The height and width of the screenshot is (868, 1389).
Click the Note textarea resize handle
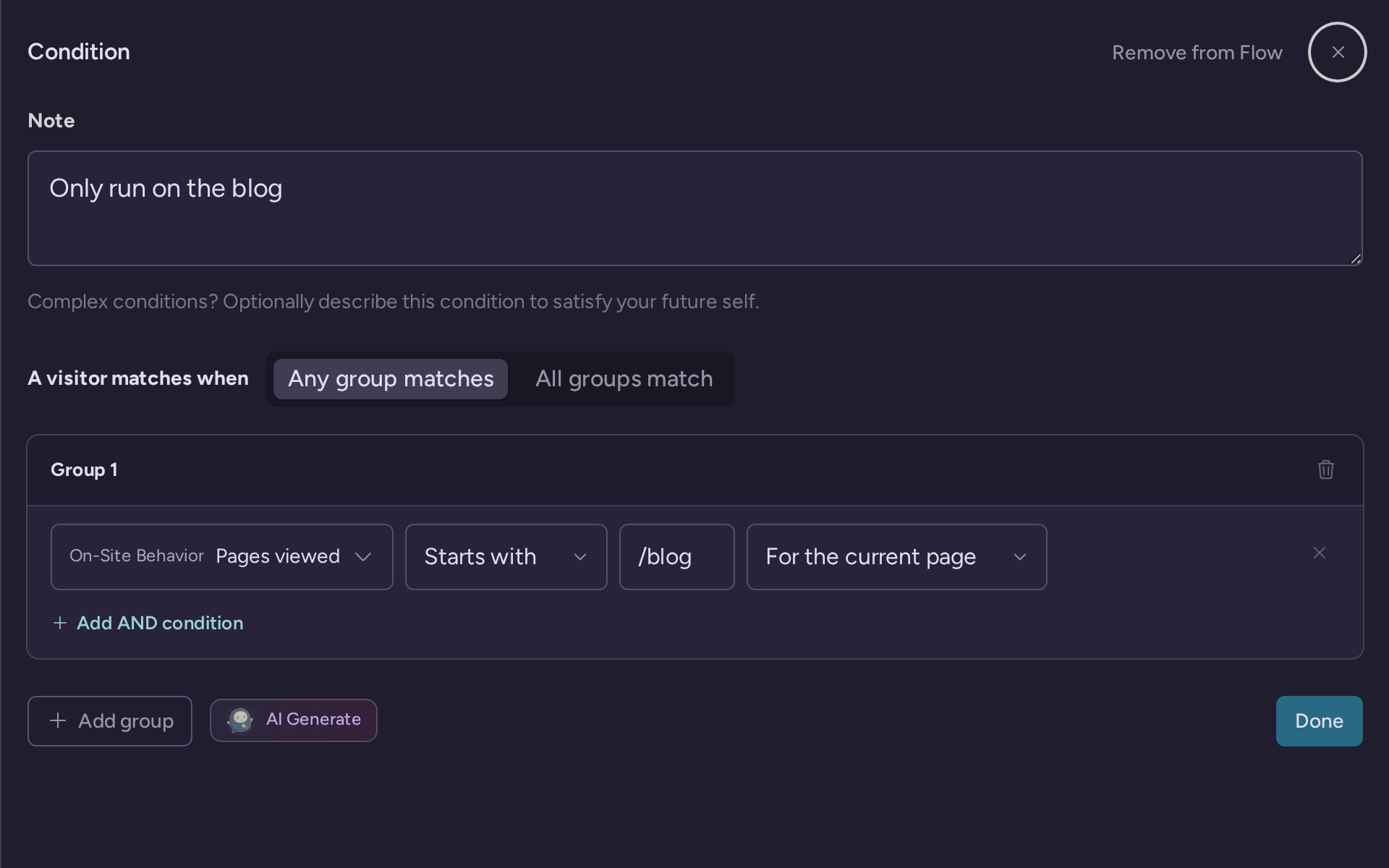[x=1356, y=259]
